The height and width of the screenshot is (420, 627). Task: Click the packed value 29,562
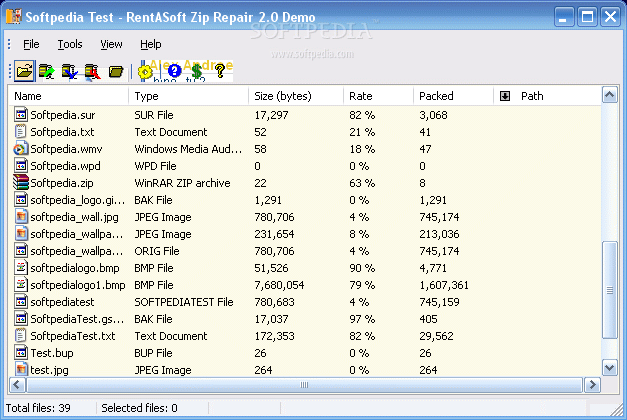click(x=436, y=336)
